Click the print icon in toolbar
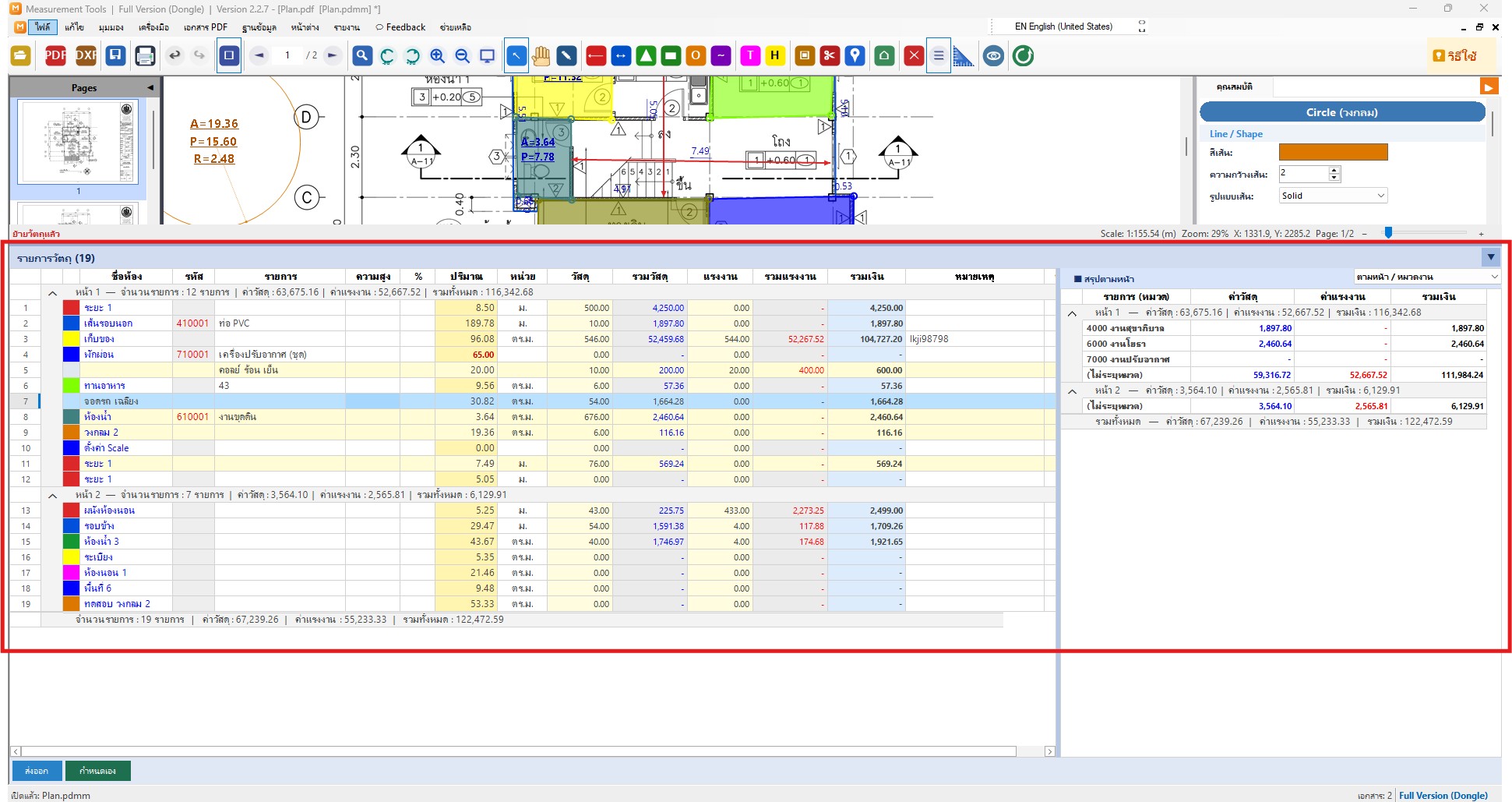 click(x=145, y=55)
